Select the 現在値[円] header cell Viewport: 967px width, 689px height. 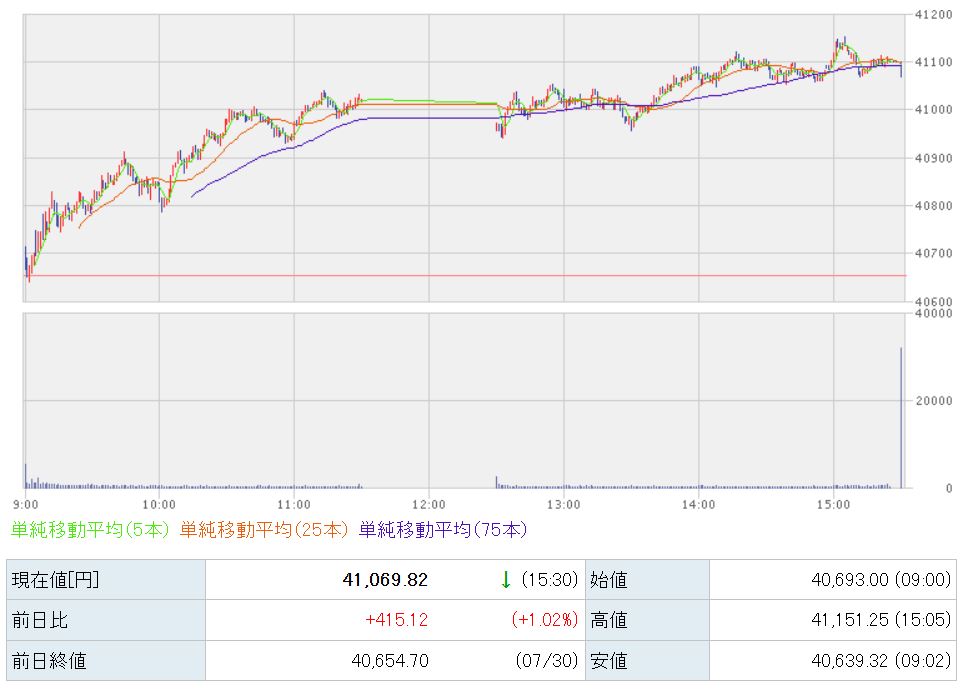pyautogui.click(x=105, y=580)
